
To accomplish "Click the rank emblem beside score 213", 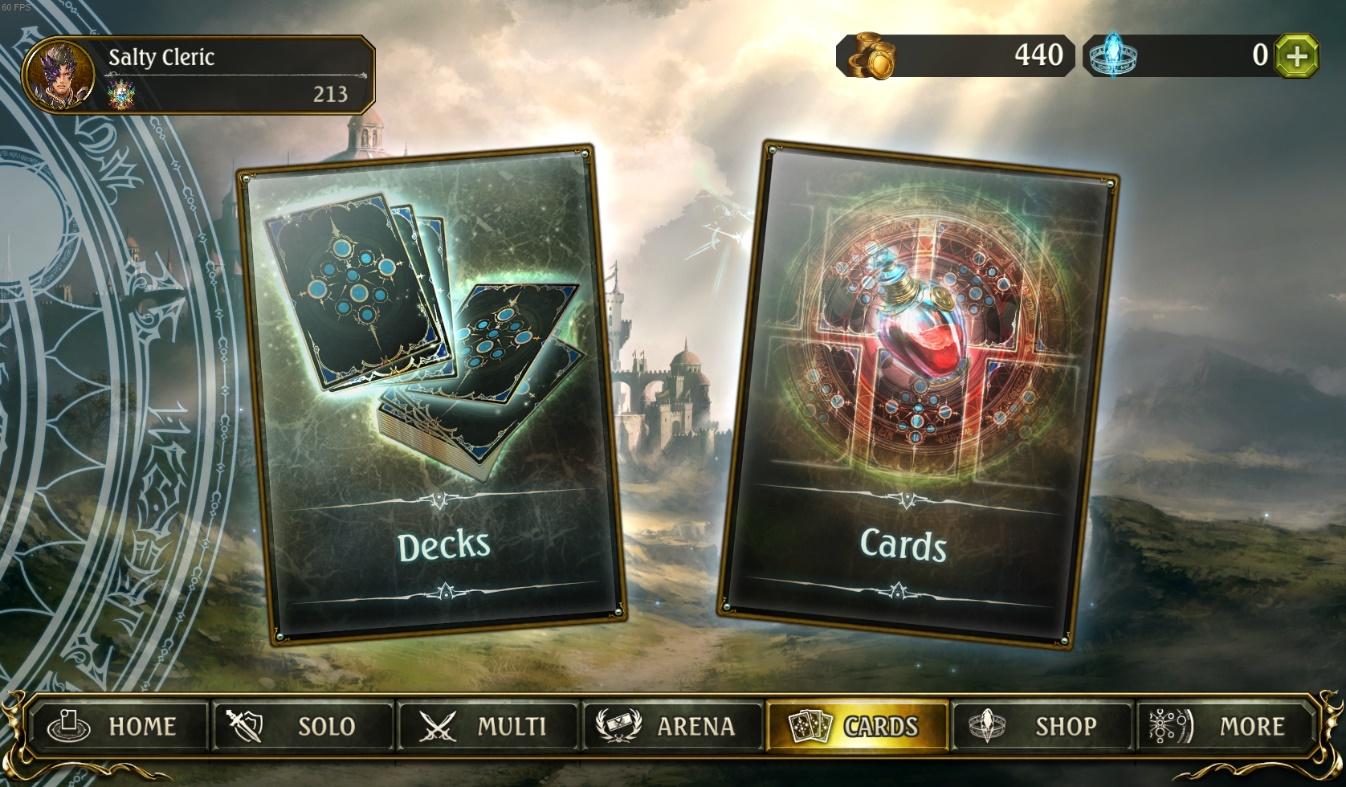I will click(120, 95).
